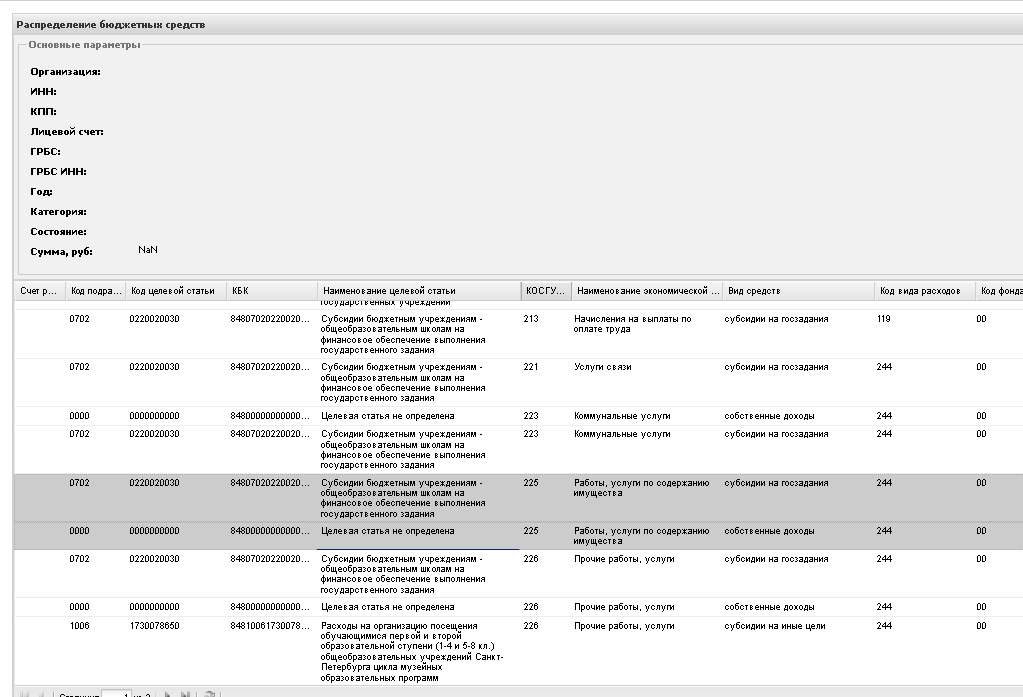
Task: Click KOSGU cell '221'
Action: pyautogui.click(x=531, y=367)
